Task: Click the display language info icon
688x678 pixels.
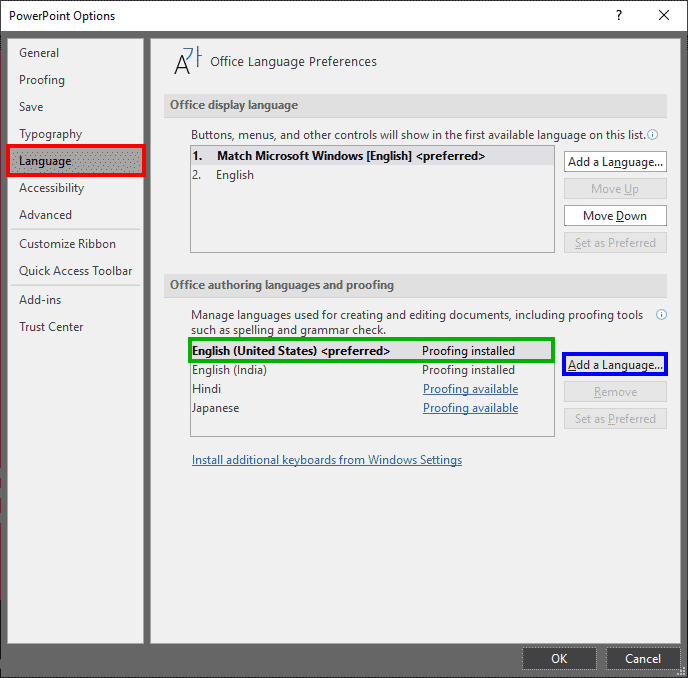Action: point(652,135)
